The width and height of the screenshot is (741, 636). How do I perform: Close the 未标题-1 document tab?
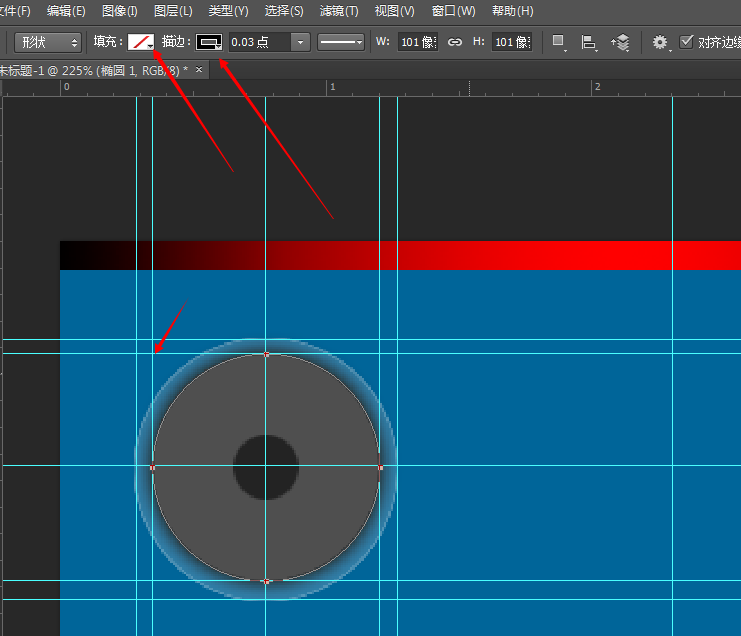click(x=199, y=70)
